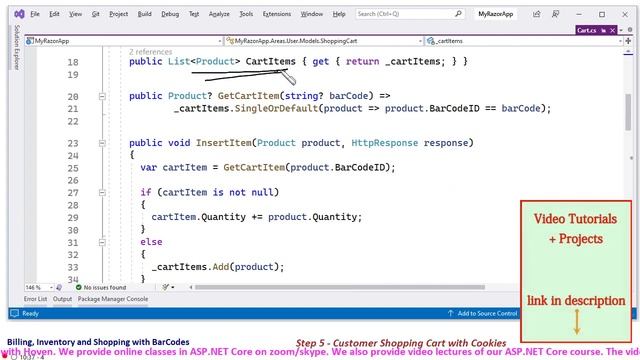The width and height of the screenshot is (640, 360).
Task: Click the _cartItems.Add(product) statement
Action: pos(218,267)
